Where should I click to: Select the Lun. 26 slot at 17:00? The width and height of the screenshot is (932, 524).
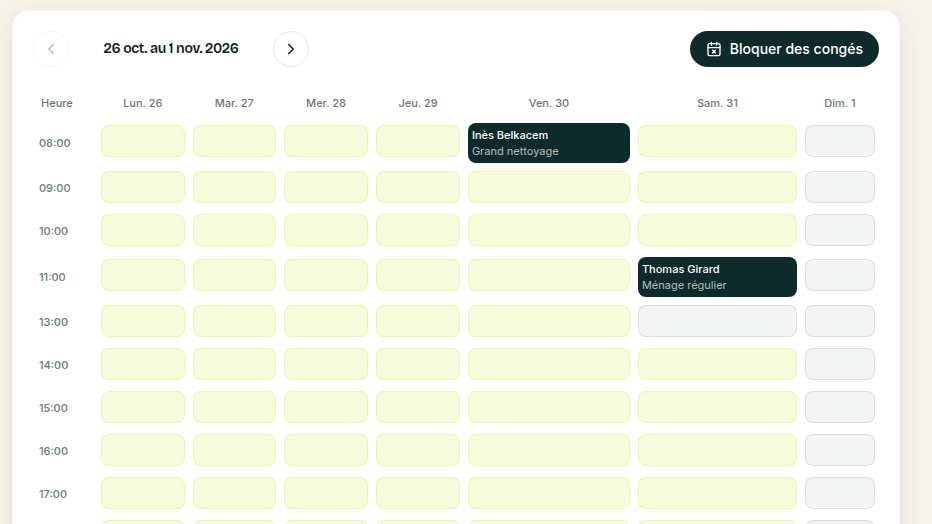(143, 493)
